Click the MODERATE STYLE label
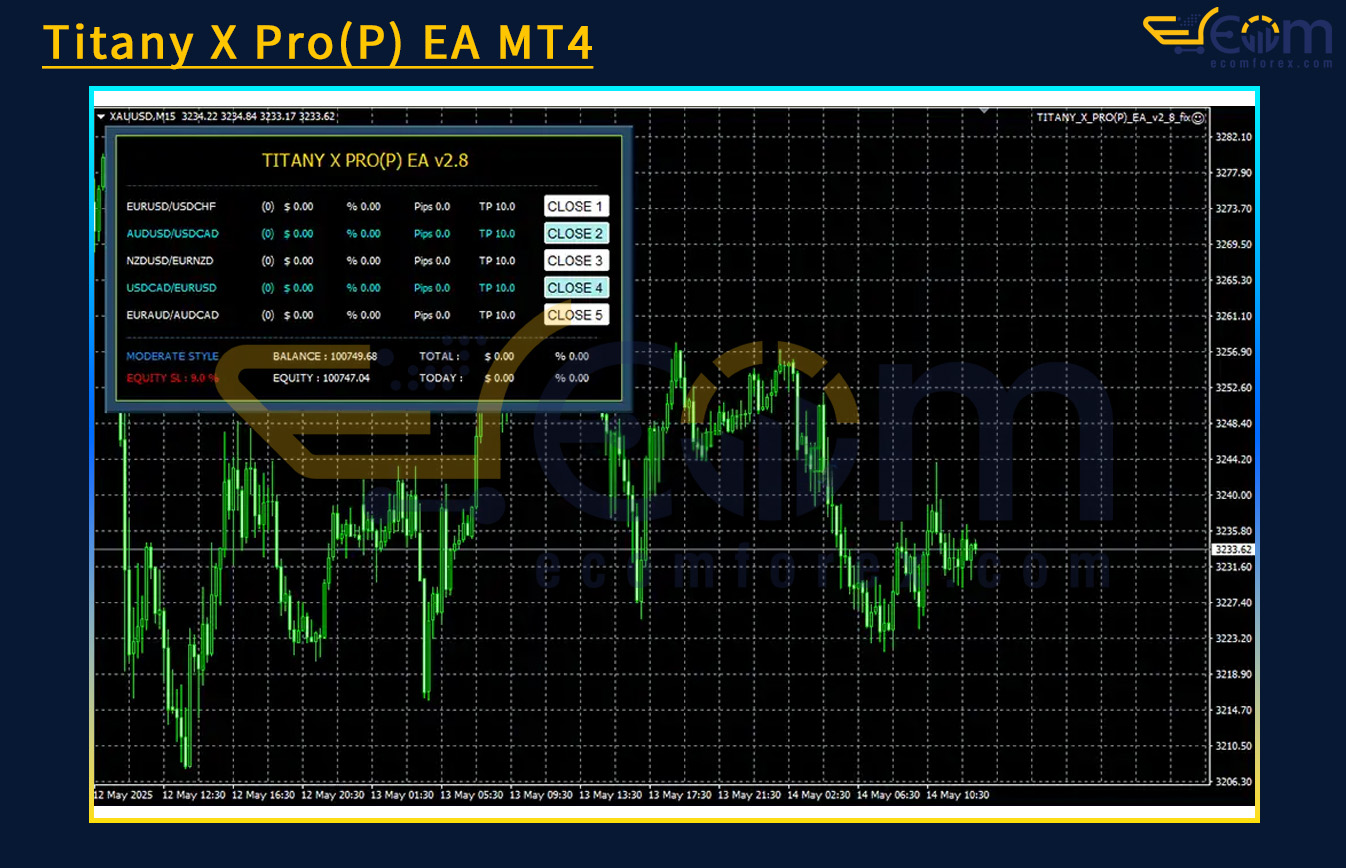The image size is (1346, 868). tap(172, 356)
